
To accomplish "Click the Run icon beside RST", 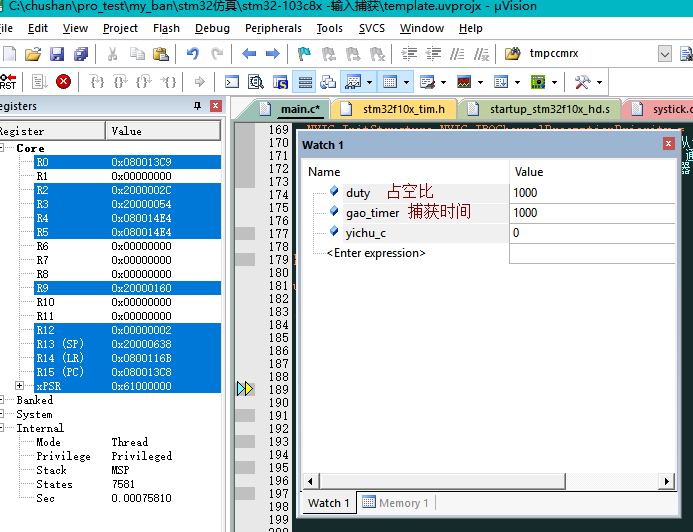I will [x=39, y=82].
